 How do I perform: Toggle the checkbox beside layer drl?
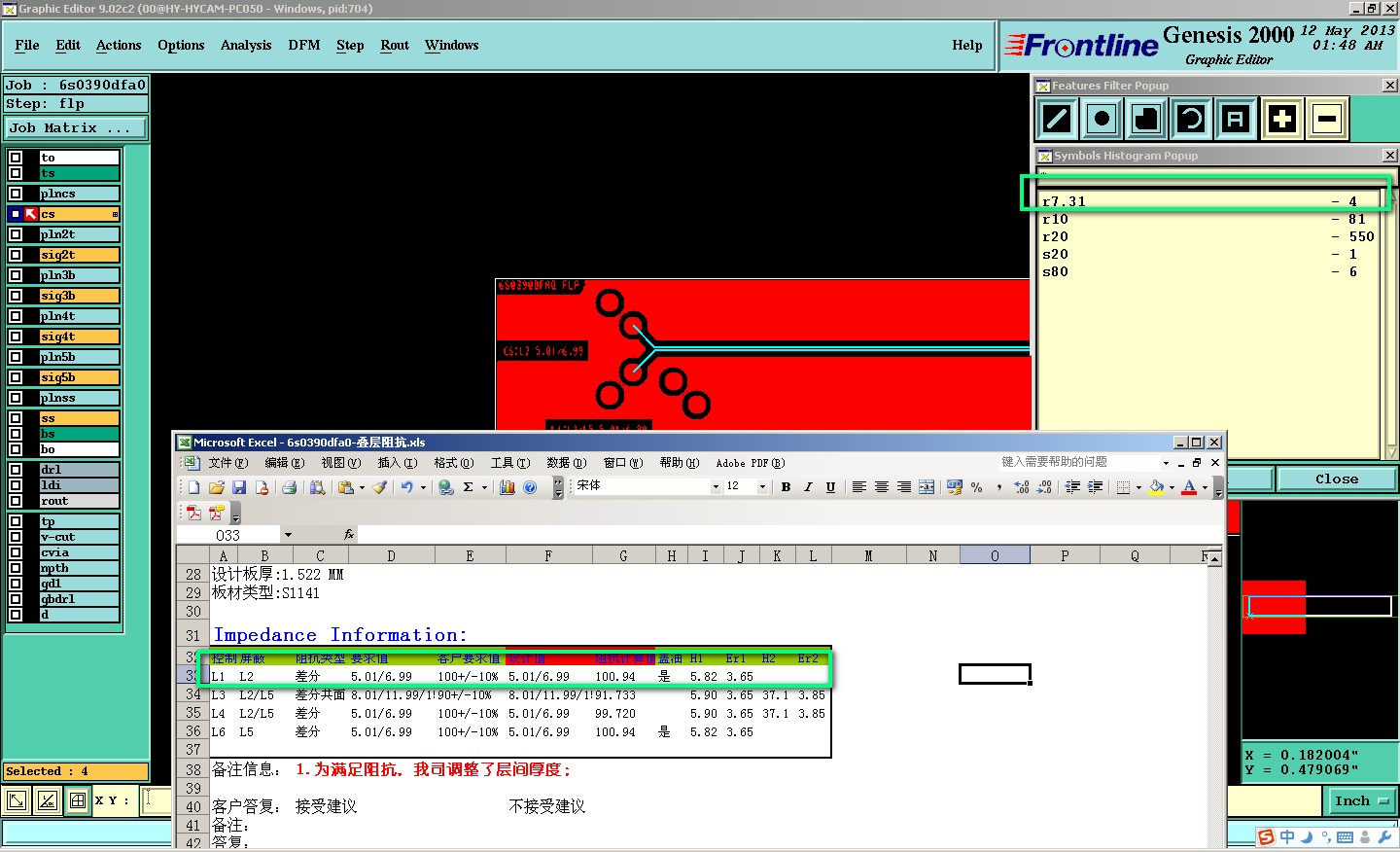(x=16, y=470)
